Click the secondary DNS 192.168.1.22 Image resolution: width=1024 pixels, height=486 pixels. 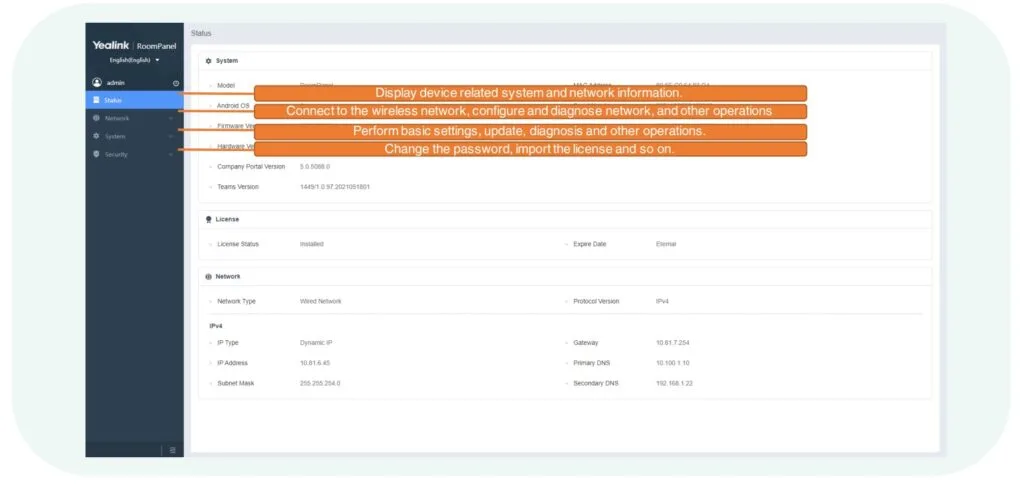674,383
